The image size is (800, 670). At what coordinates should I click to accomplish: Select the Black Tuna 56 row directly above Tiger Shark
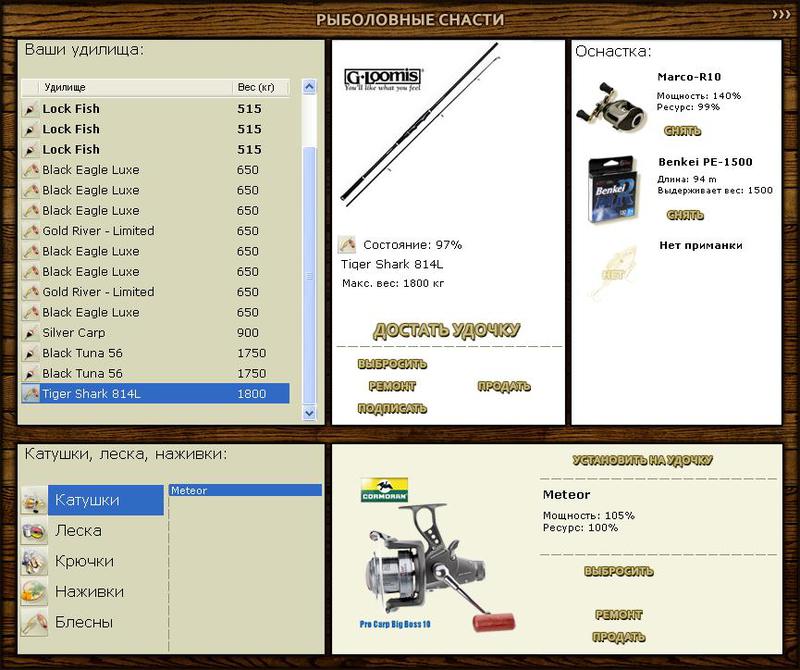(x=155, y=374)
